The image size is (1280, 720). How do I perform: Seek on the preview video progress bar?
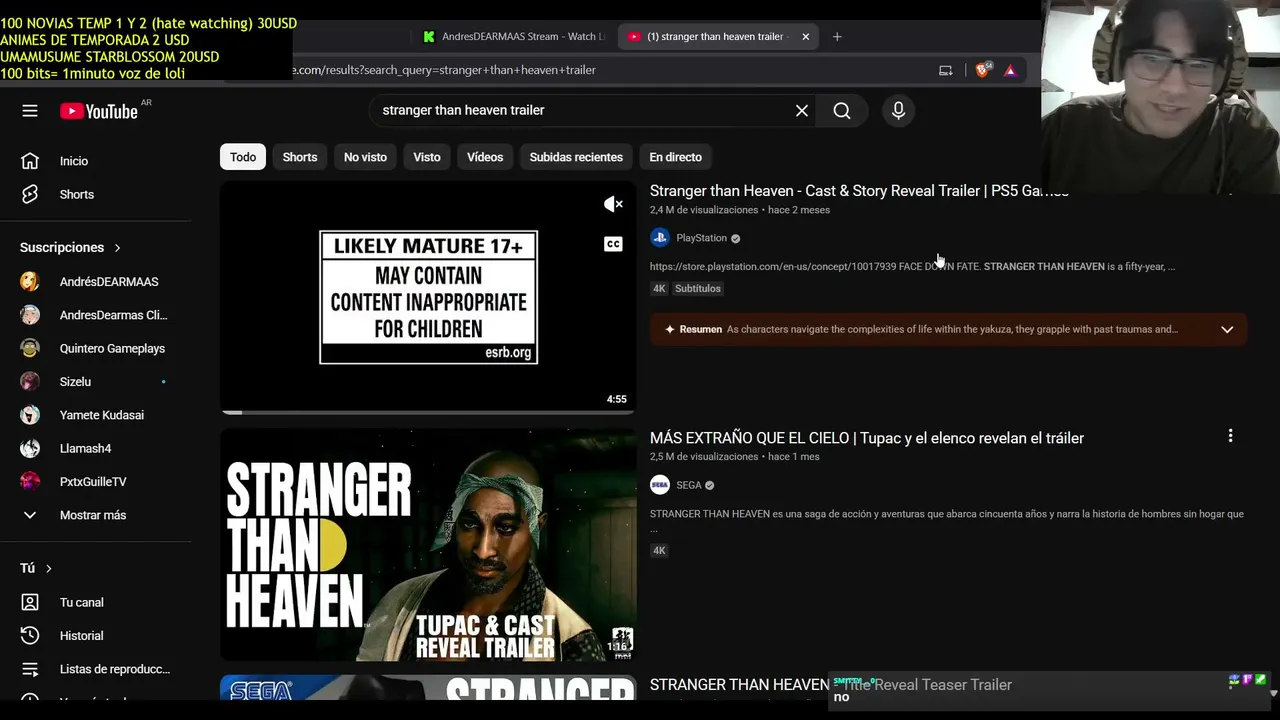428,412
